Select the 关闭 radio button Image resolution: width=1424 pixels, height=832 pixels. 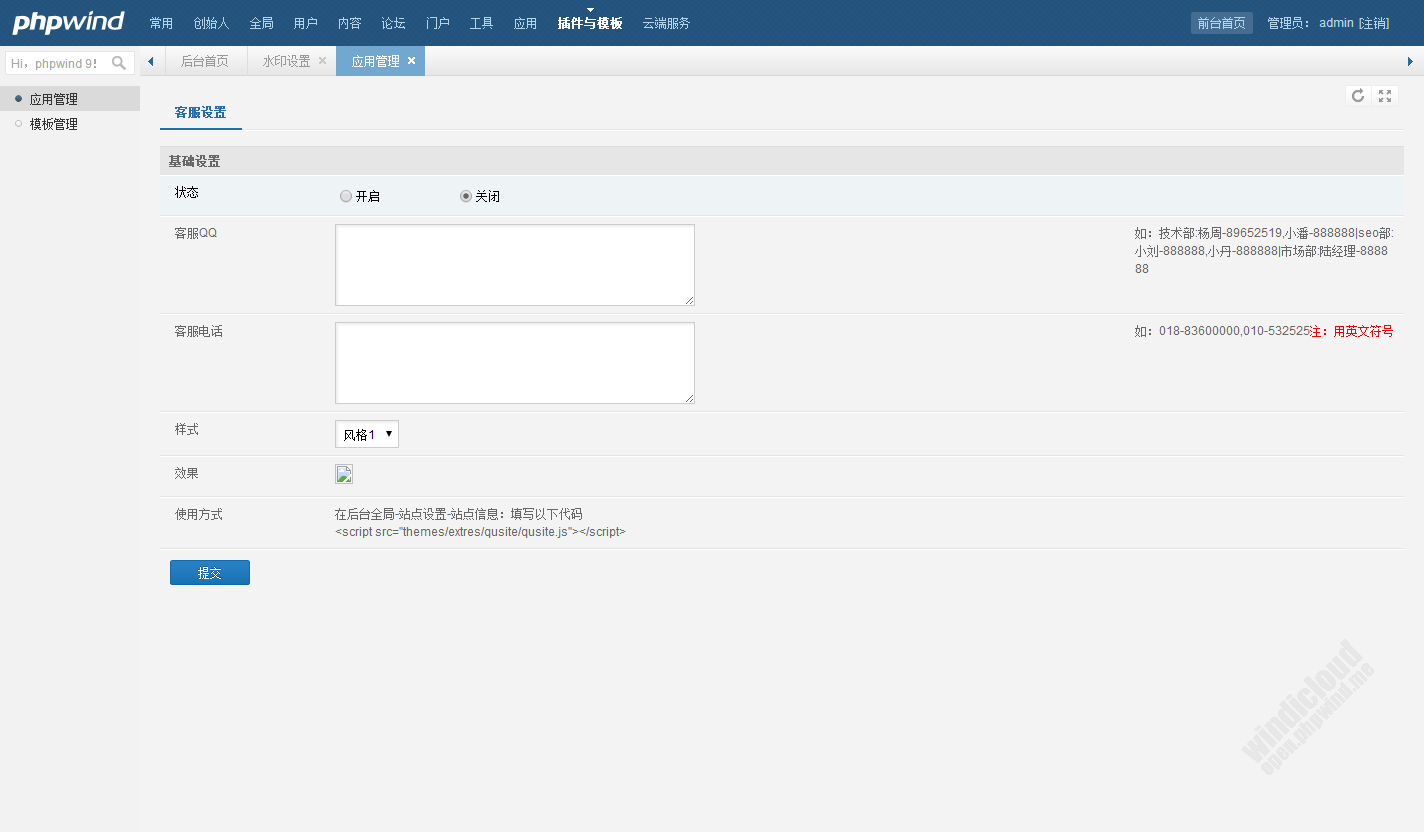click(466, 196)
